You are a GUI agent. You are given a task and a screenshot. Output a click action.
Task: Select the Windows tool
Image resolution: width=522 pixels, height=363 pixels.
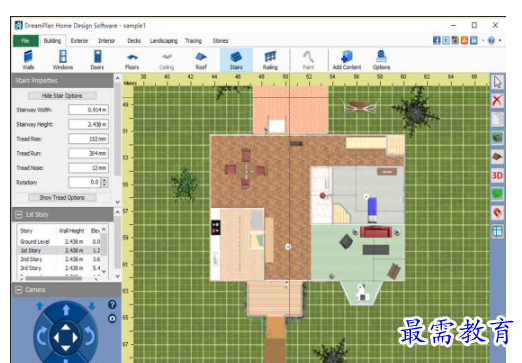pos(63,60)
